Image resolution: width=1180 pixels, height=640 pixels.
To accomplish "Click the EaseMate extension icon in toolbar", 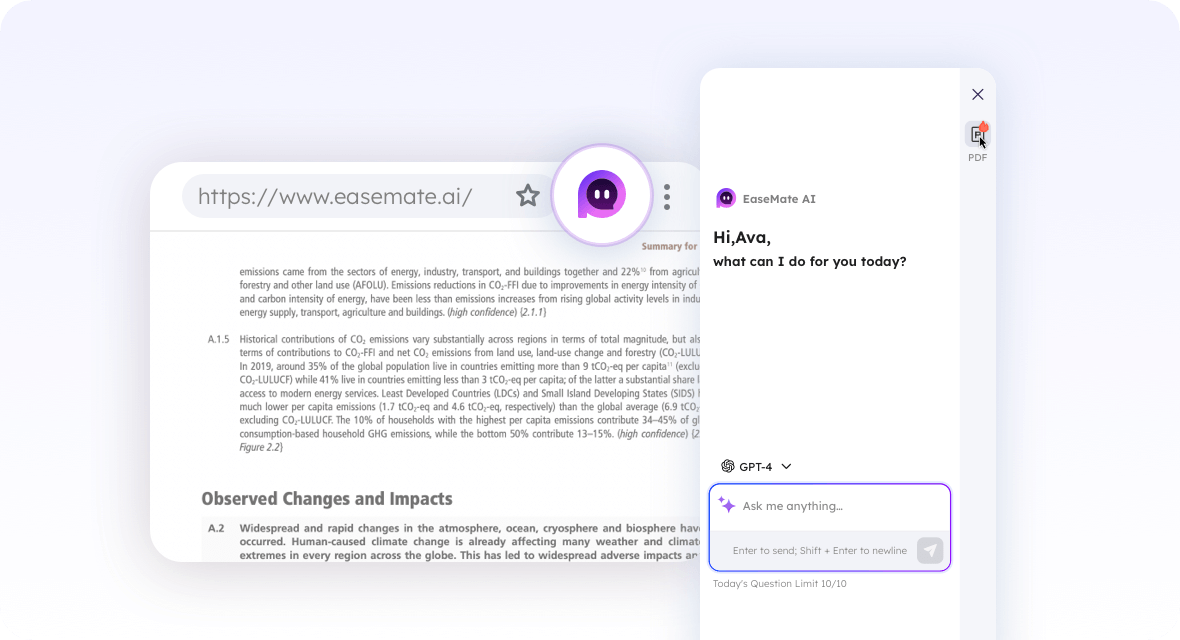I will (x=602, y=195).
